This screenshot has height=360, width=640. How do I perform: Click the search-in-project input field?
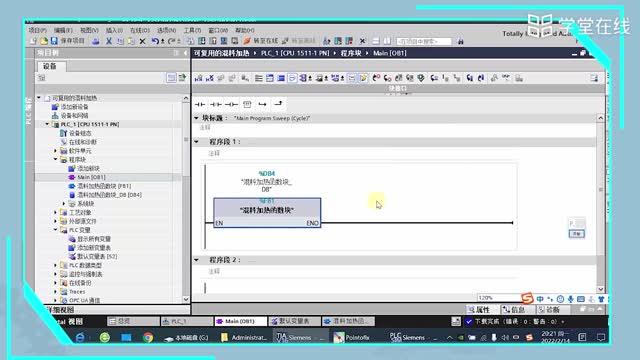[x=424, y=41]
